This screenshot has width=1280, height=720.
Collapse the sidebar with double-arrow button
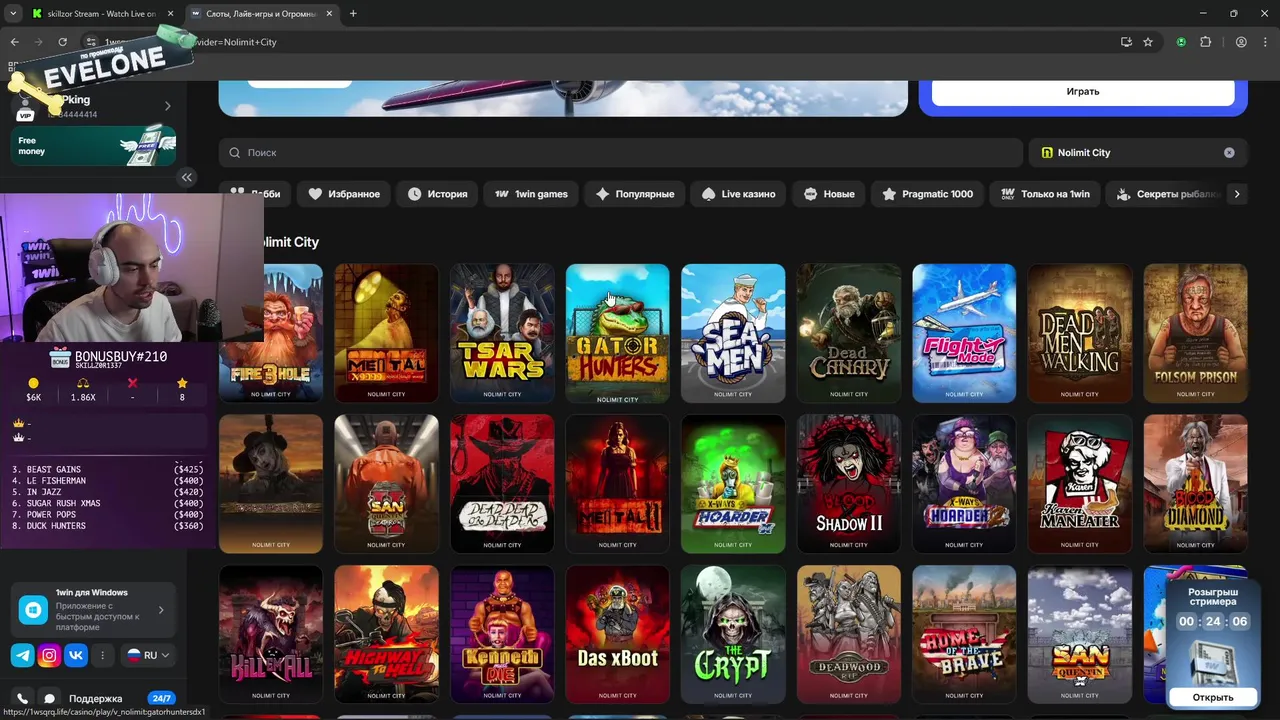pyautogui.click(x=186, y=177)
